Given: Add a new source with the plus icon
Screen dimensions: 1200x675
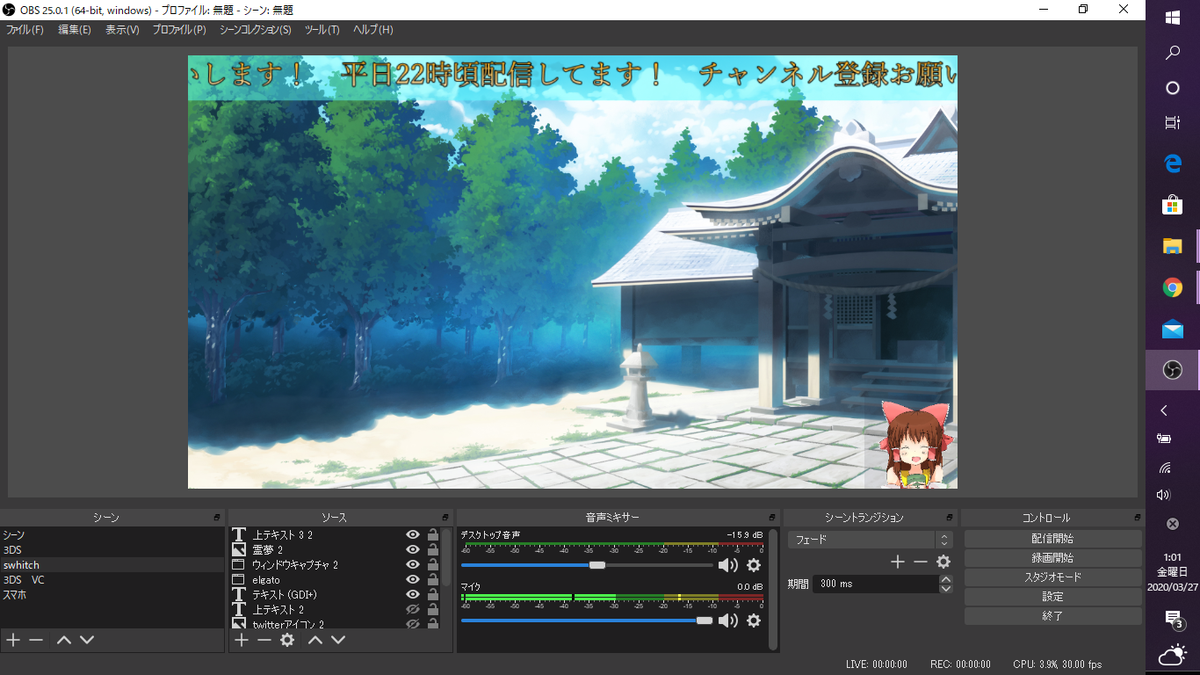Looking at the screenshot, I should pyautogui.click(x=241, y=640).
